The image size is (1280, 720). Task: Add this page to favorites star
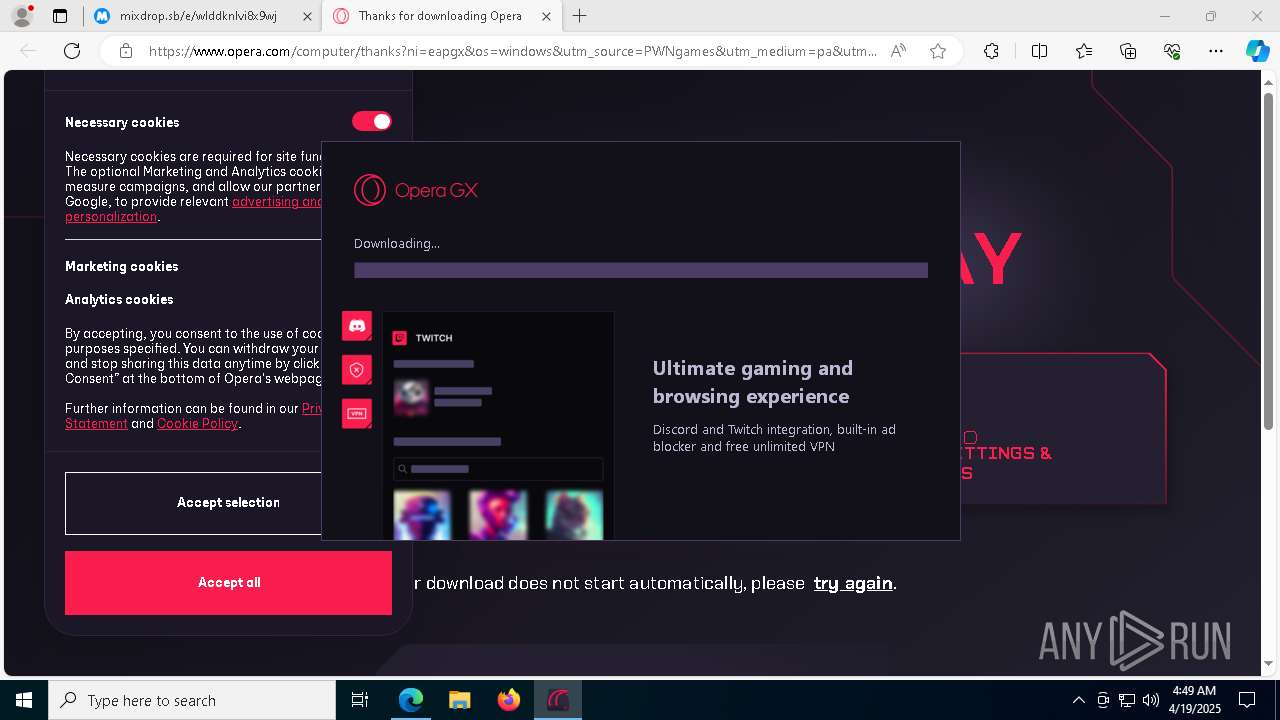(938, 51)
